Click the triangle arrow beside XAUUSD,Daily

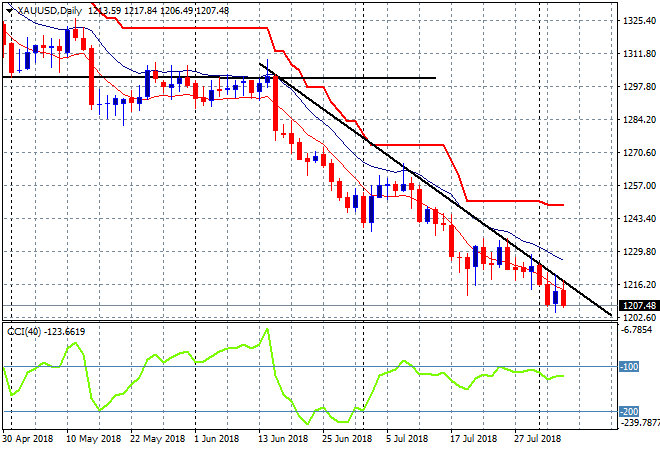tap(9, 11)
